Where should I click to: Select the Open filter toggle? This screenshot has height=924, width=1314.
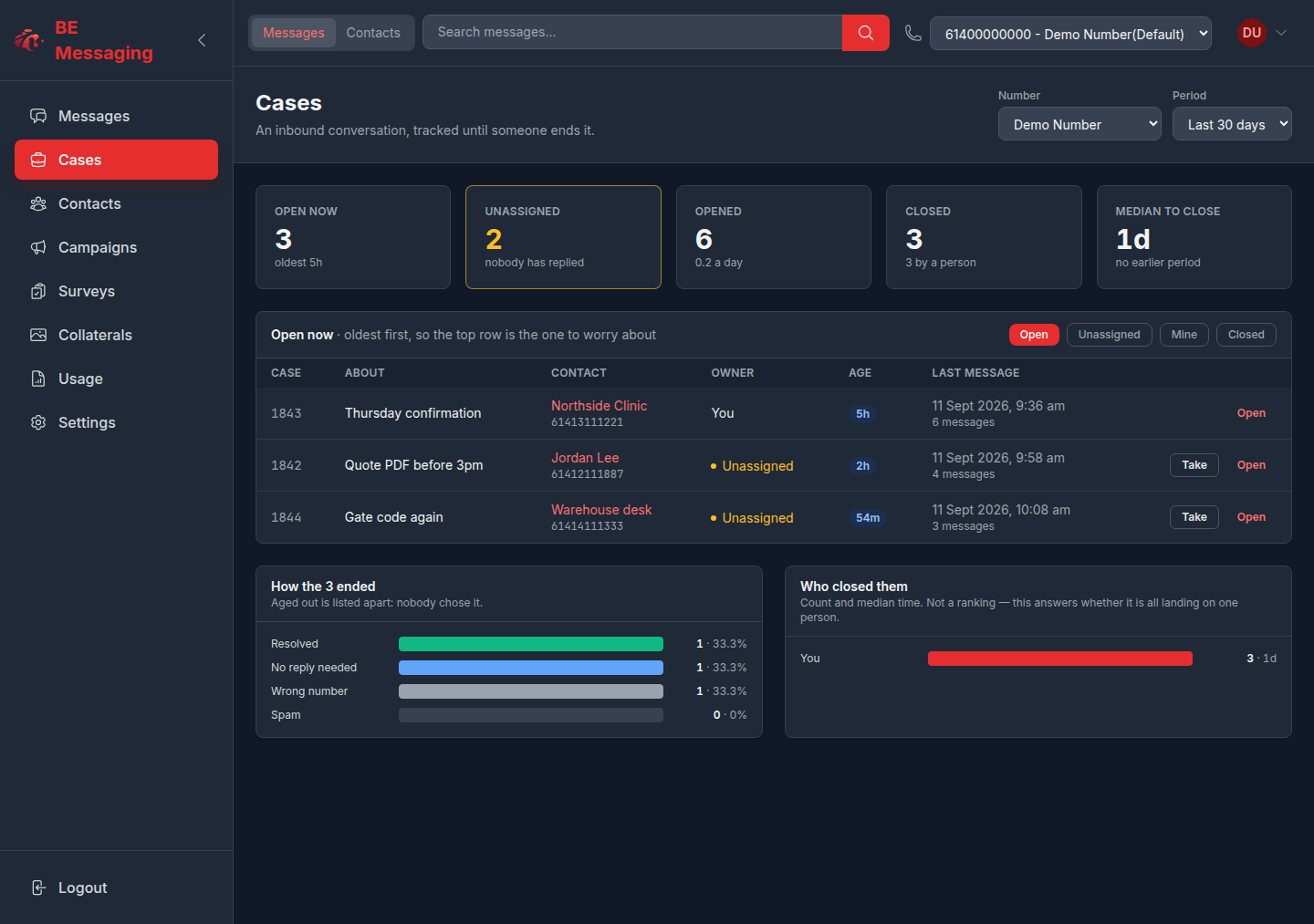click(x=1034, y=335)
